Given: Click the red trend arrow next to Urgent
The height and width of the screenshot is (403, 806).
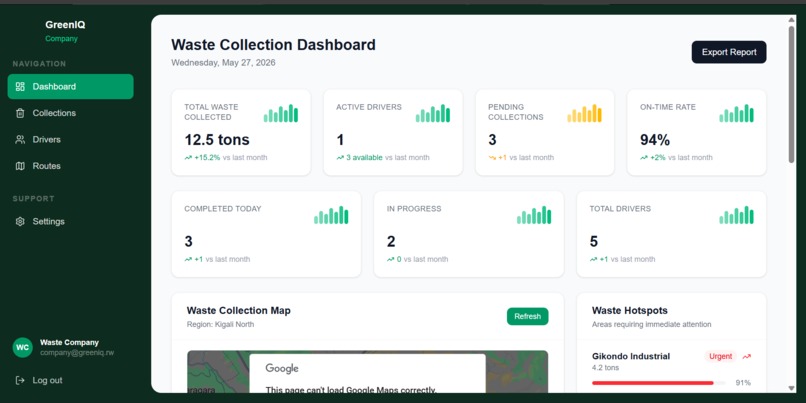Looking at the screenshot, I should pos(746,356).
